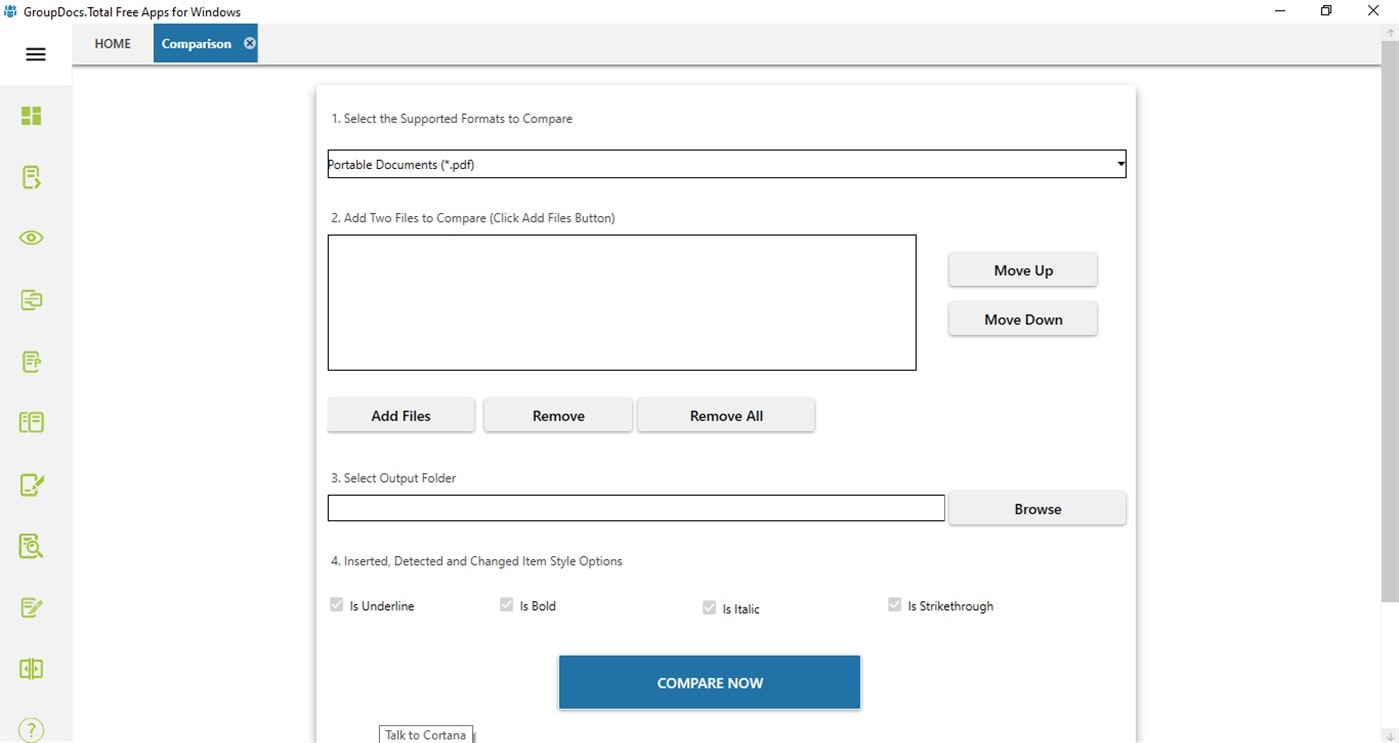Click the vertical scrollbar on the right
This screenshot has height=743, width=1399.
1391,320
